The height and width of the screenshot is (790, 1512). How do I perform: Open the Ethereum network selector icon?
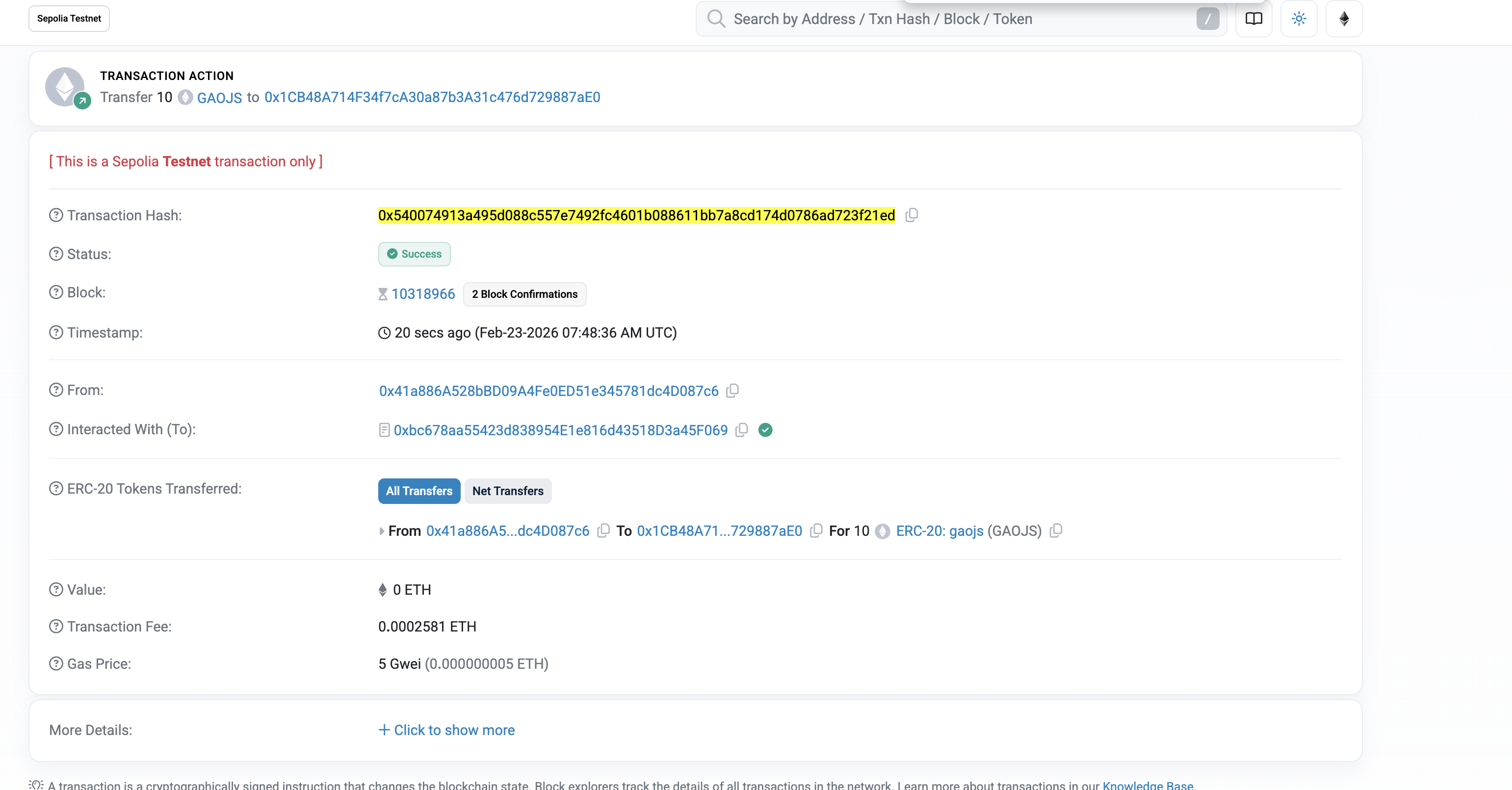click(1344, 19)
